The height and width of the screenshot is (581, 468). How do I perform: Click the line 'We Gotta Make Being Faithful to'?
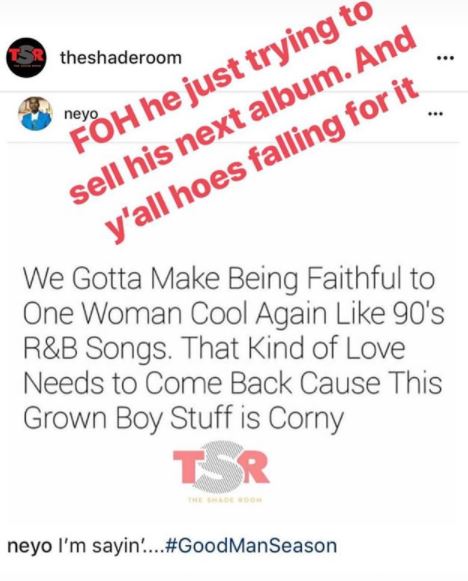pos(229,280)
